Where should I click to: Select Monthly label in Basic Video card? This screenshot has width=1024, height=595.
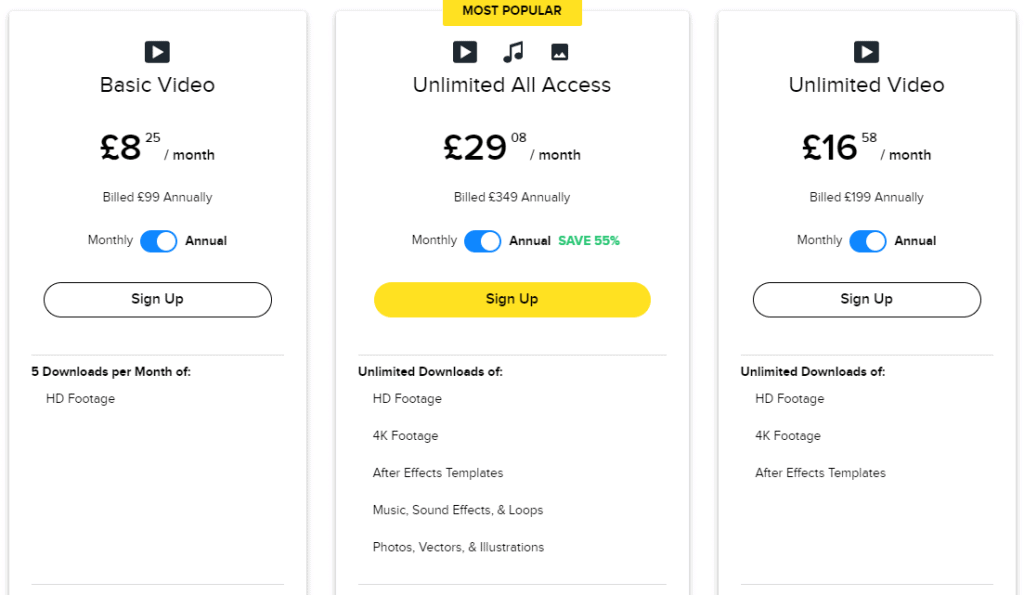point(110,240)
